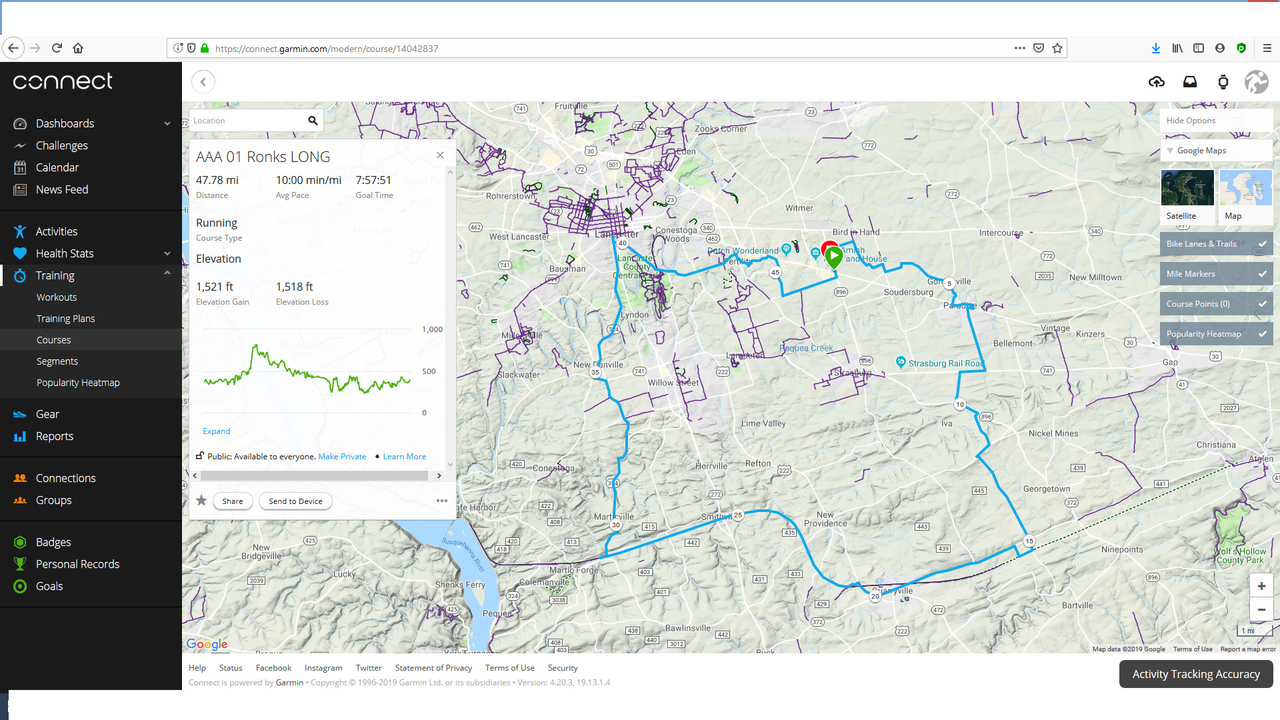The image size is (1280, 720).
Task: Click the Make Private link
Action: pyautogui.click(x=342, y=457)
